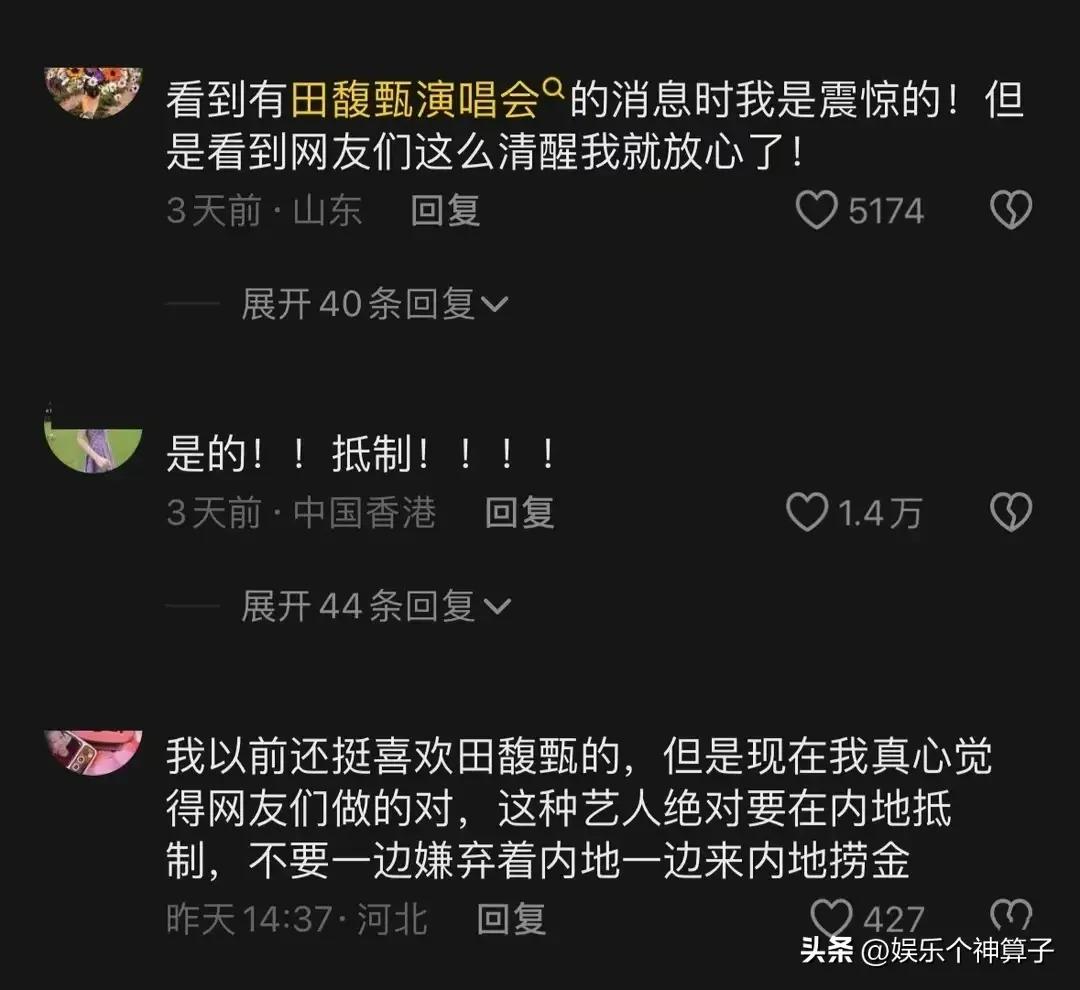This screenshot has width=1080, height=990.
Task: Reply to the 中国香港 comment via 回复
Action: [519, 513]
